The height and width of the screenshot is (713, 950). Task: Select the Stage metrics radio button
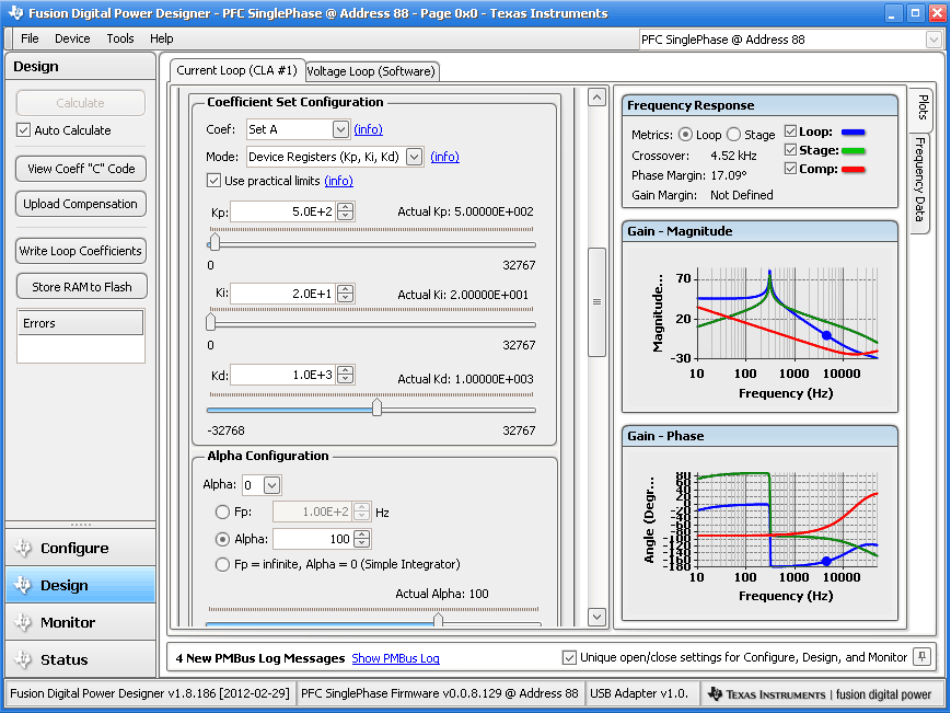pos(733,134)
